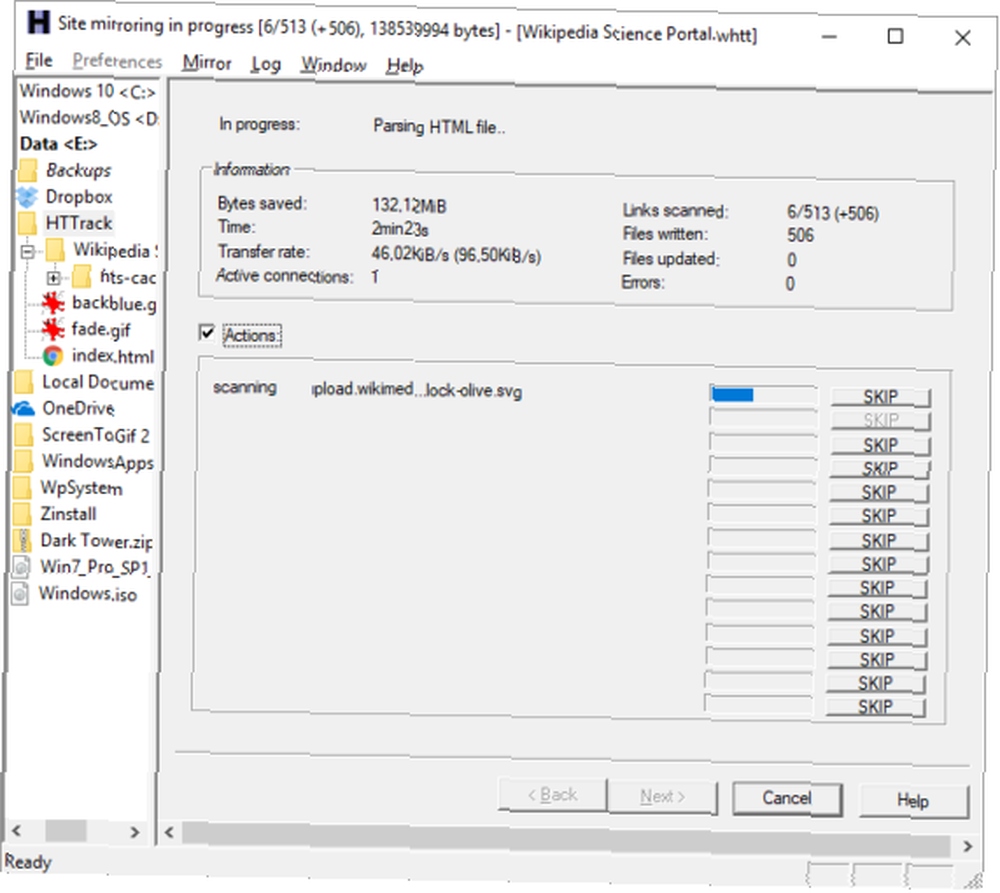This screenshot has width=1000, height=893.
Task: Click the HTTrack folder icon
Action: pyautogui.click(x=27, y=223)
